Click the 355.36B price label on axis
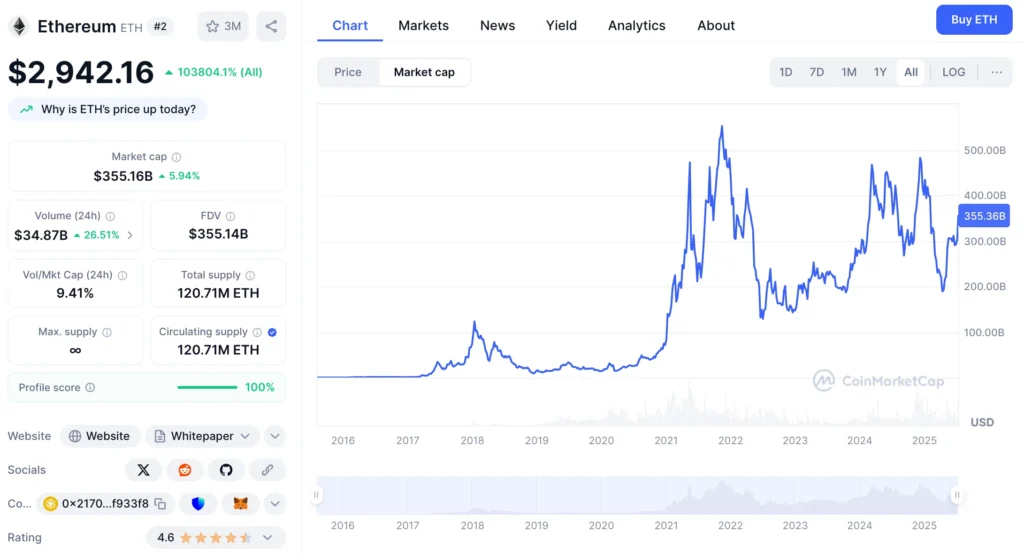Screen dimensions: 1024x555 [x=984, y=216]
